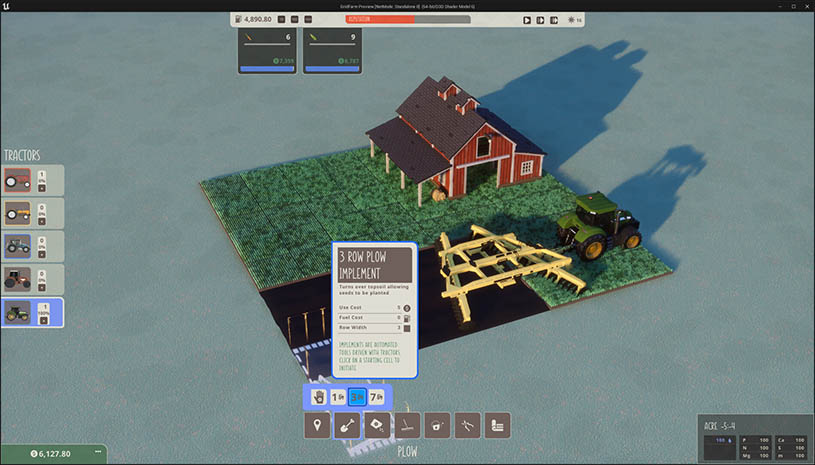Select the hand tool option
815x465 pixels.
[319, 397]
